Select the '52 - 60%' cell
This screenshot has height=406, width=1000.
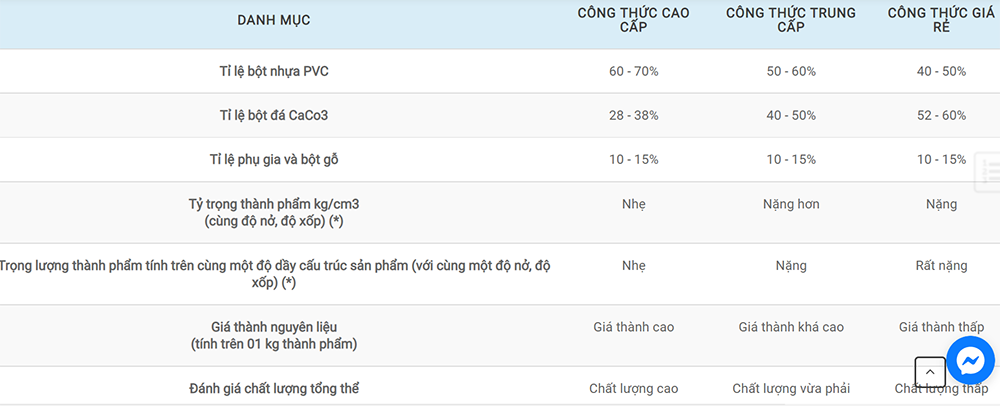point(941,115)
